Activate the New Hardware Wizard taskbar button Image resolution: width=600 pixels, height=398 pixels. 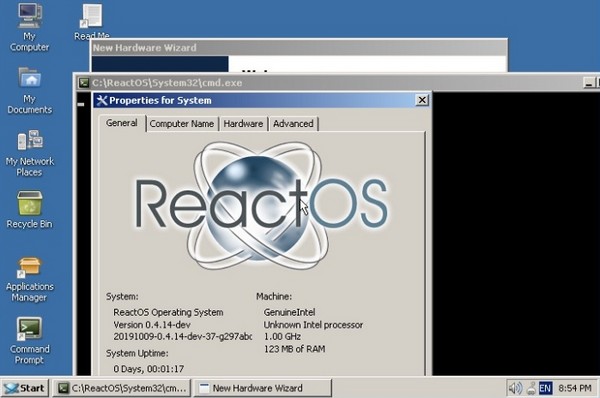tap(262, 388)
